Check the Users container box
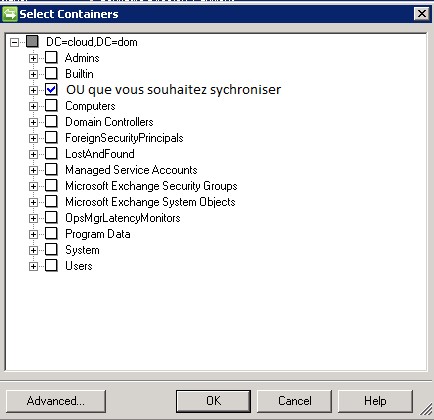Screen dimensions: 434x420 (51, 266)
